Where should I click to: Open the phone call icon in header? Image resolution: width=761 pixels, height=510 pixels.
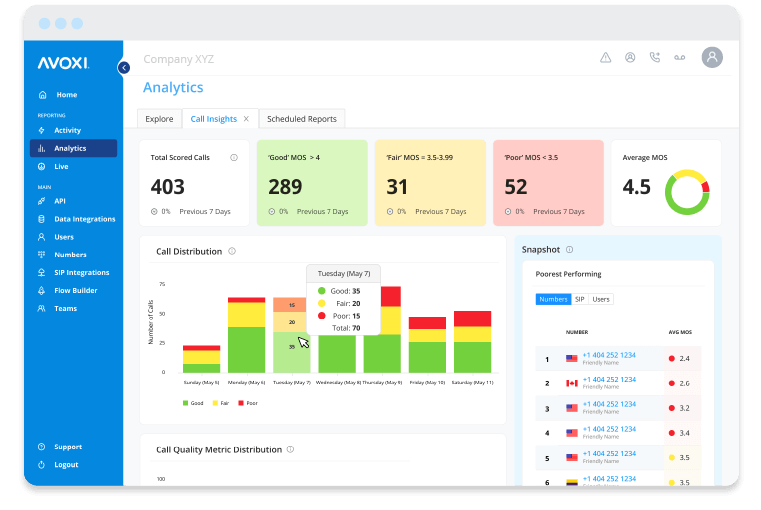click(655, 58)
